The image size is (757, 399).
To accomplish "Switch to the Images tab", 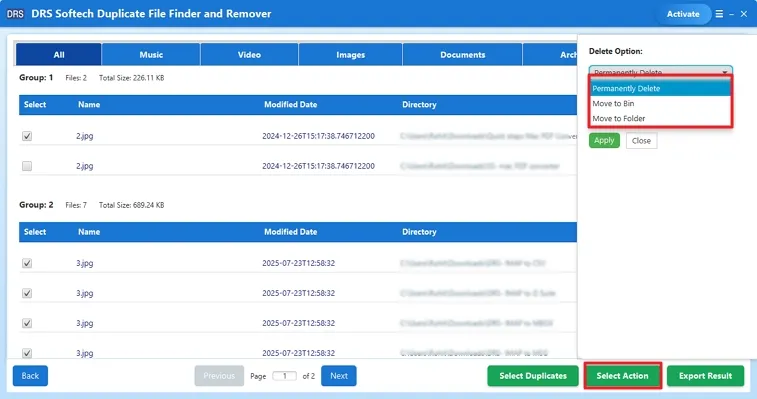I will point(350,55).
